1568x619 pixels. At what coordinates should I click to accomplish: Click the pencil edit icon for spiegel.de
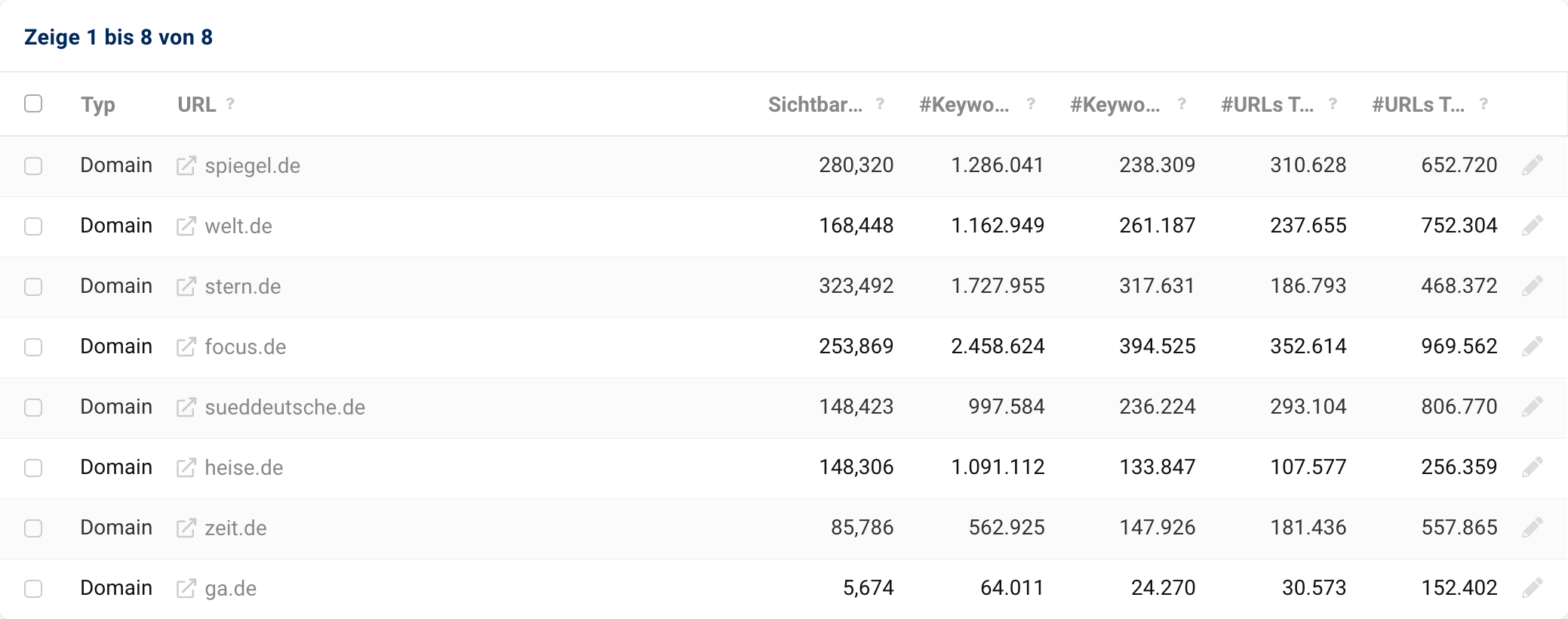(x=1532, y=165)
